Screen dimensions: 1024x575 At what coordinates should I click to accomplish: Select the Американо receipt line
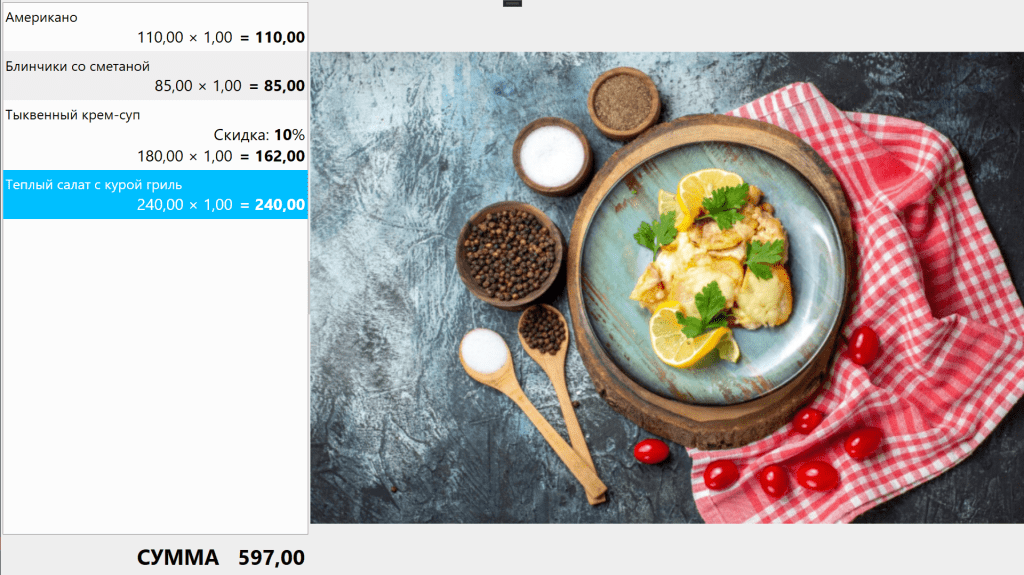[155, 27]
